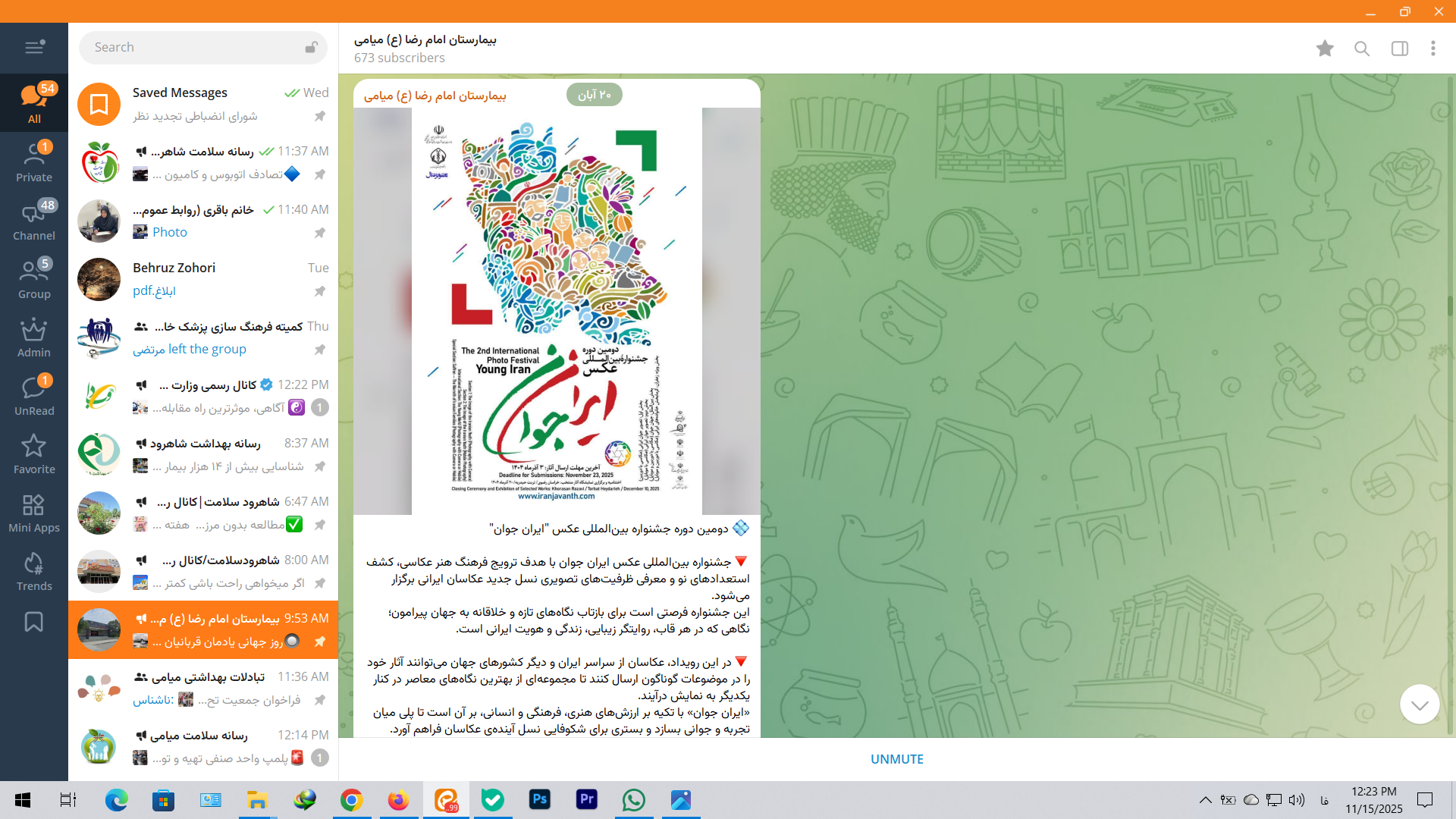Open the Favorite folder in the sidebar
1456x819 pixels.
coord(34,455)
